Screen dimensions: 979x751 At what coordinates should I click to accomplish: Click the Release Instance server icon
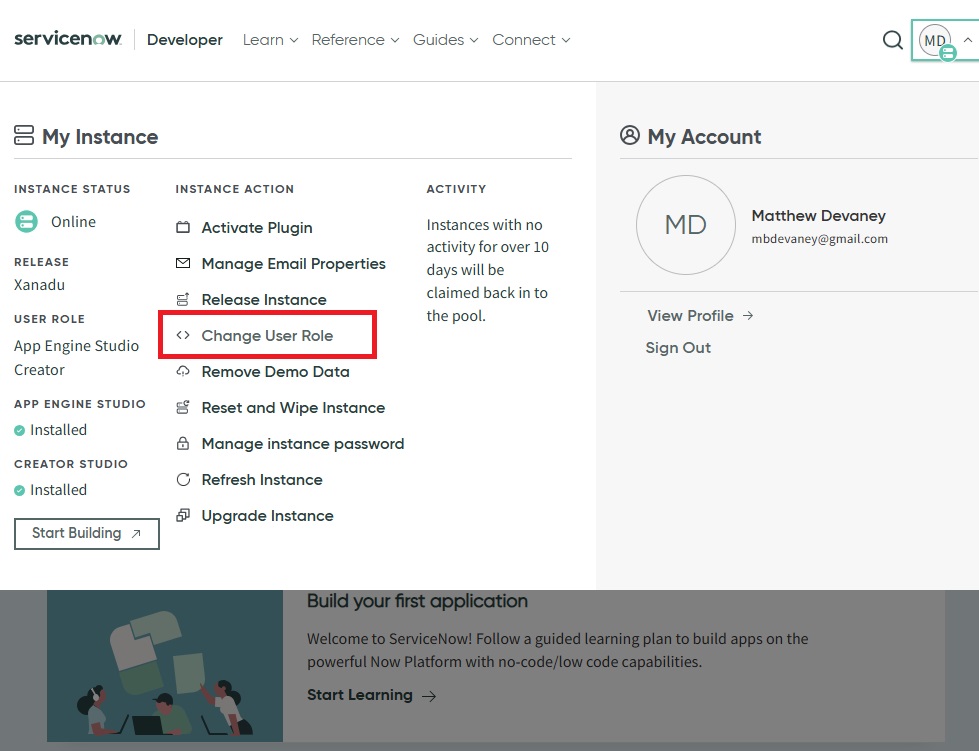(183, 300)
